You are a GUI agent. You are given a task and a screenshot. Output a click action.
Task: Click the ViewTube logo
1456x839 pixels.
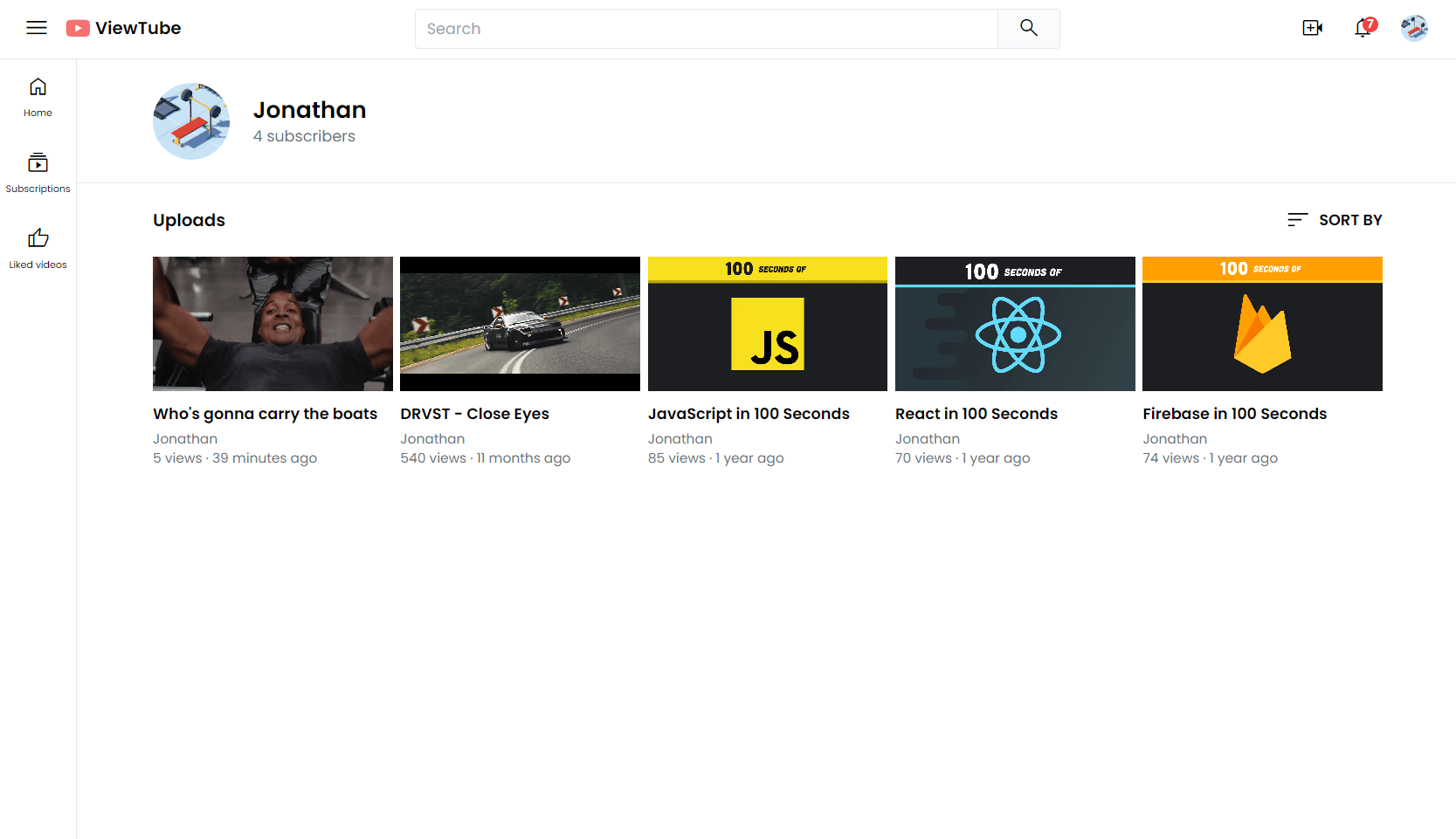123,28
